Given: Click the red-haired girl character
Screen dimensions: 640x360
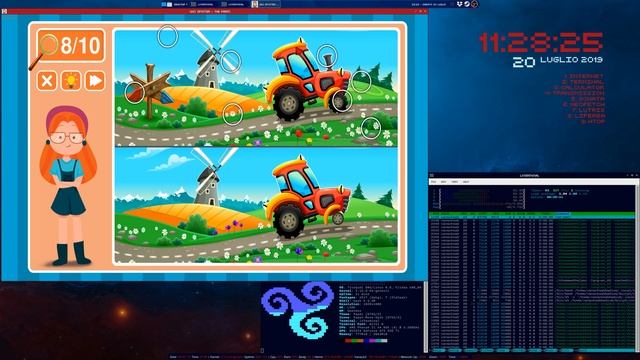Looking at the screenshot, I should click(68, 186).
